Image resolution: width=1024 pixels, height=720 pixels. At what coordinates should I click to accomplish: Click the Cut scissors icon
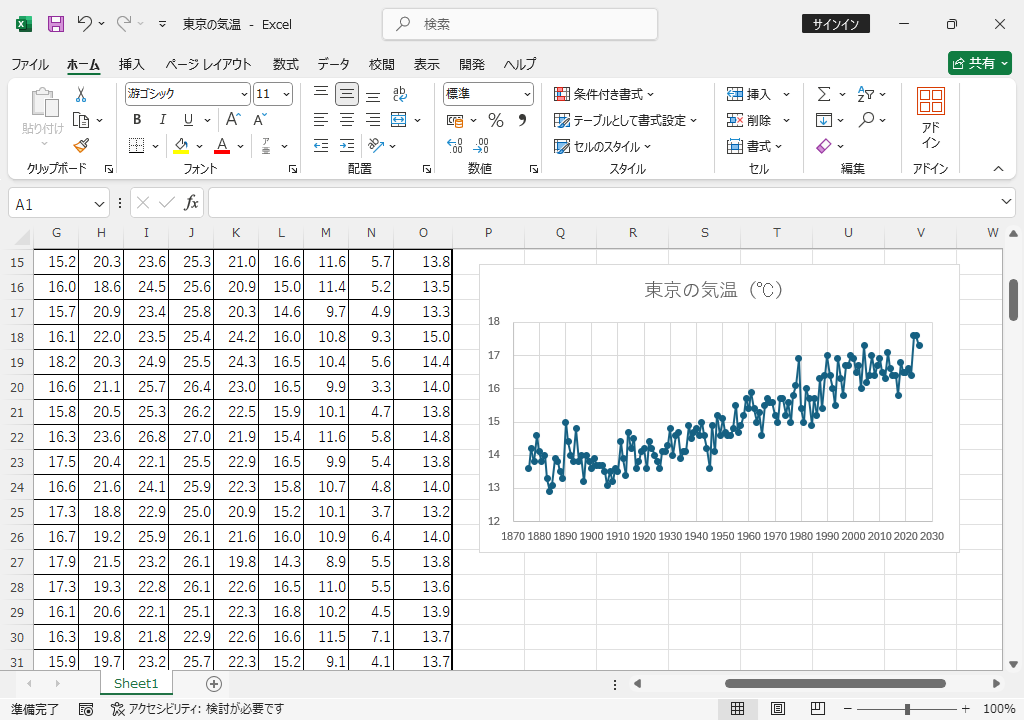coord(81,95)
